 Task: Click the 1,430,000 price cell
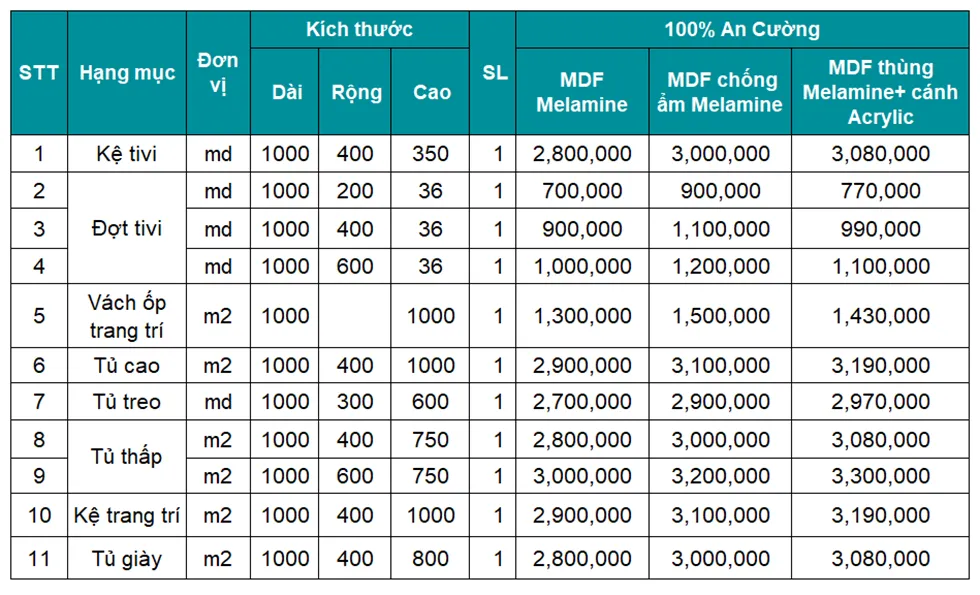pyautogui.click(x=880, y=316)
